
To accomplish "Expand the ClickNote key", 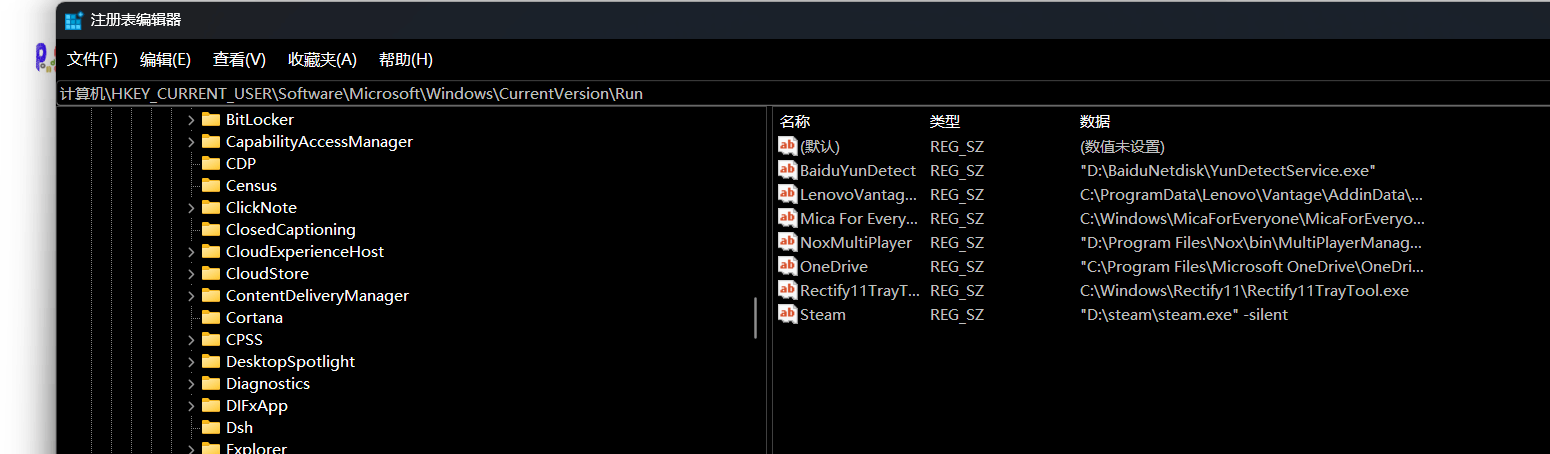I will point(191,208).
